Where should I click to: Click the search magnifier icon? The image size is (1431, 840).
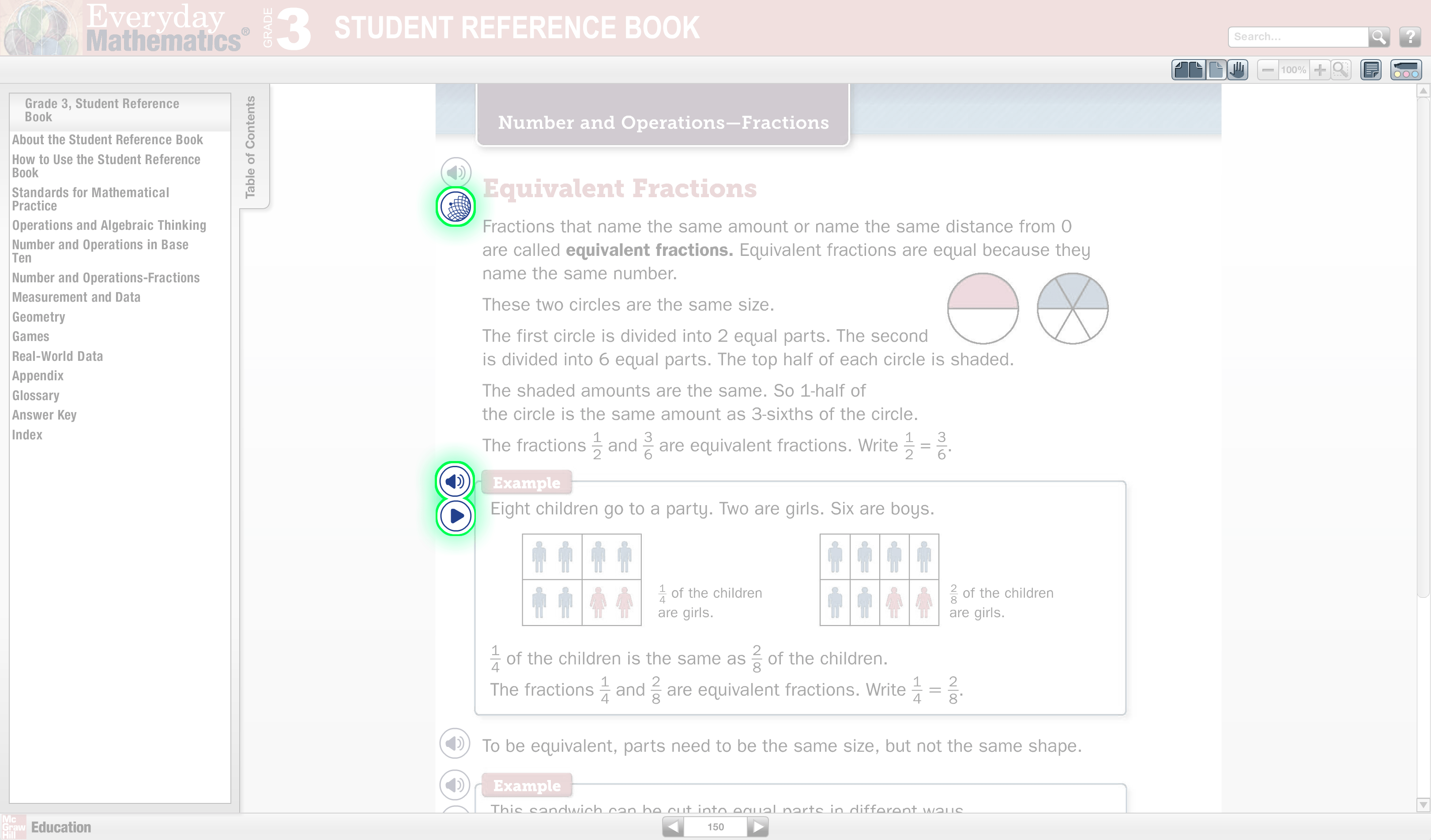[x=1380, y=37]
